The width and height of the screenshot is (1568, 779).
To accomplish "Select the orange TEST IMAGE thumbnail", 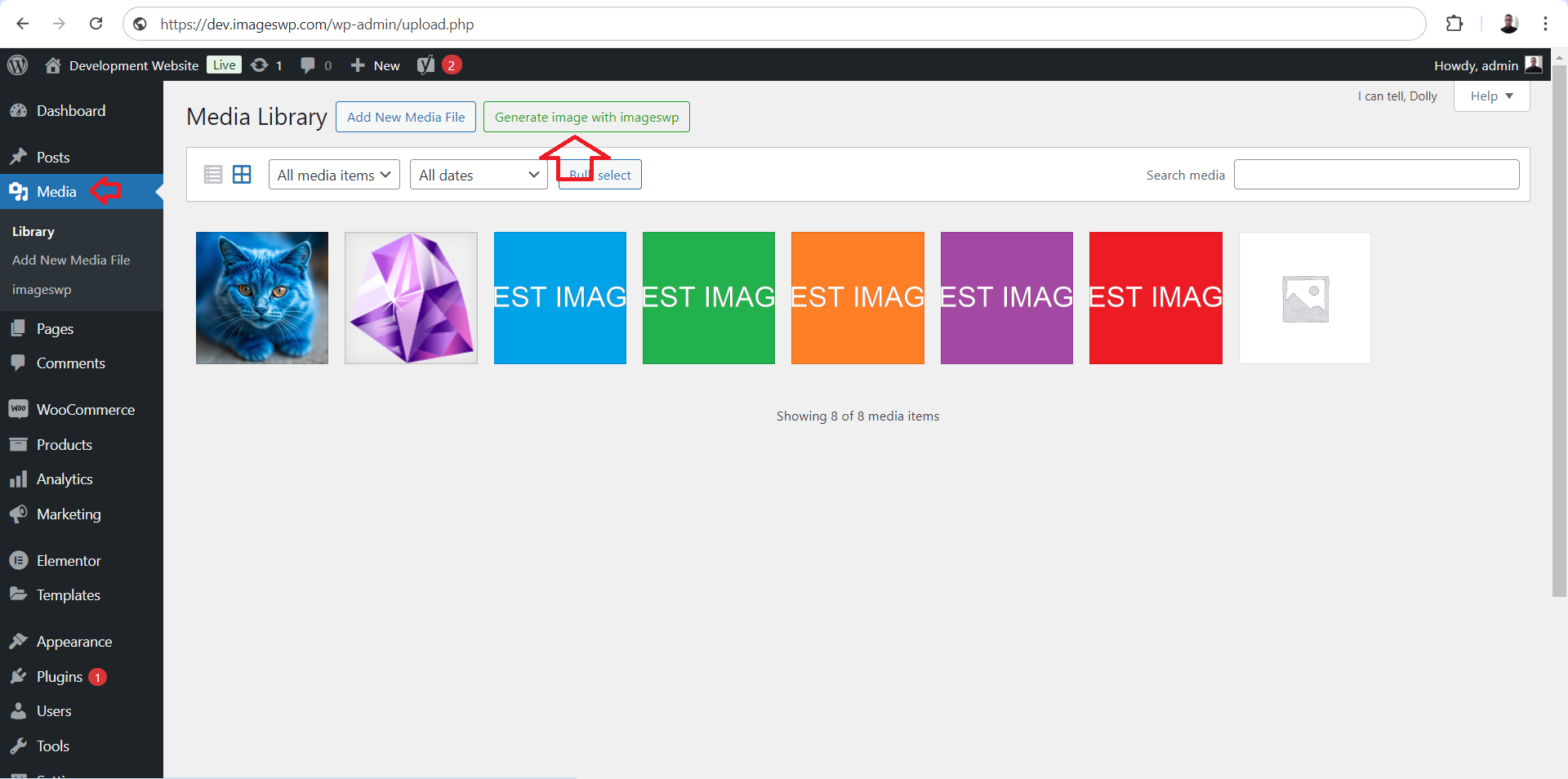I will [857, 298].
